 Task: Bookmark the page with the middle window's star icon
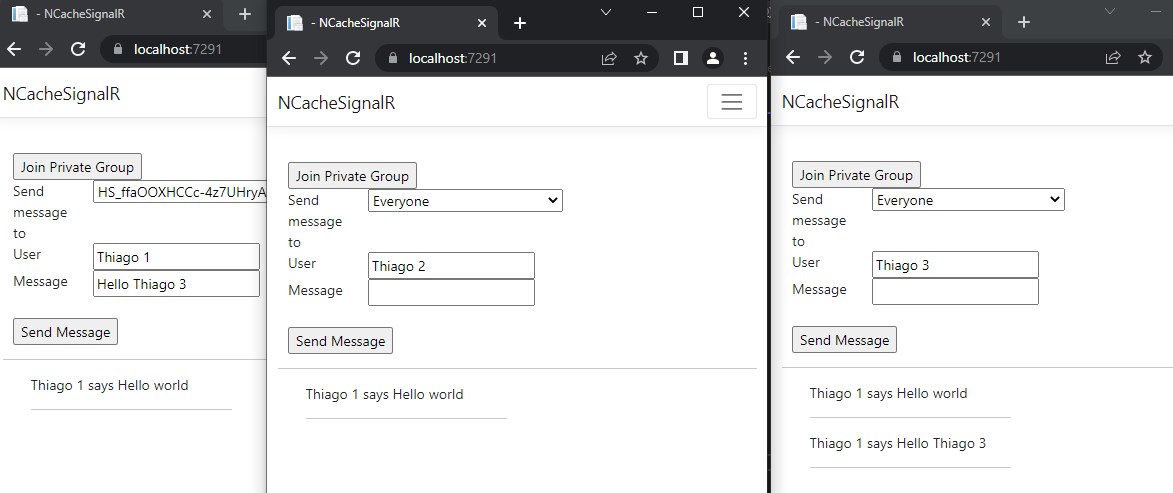pos(641,58)
